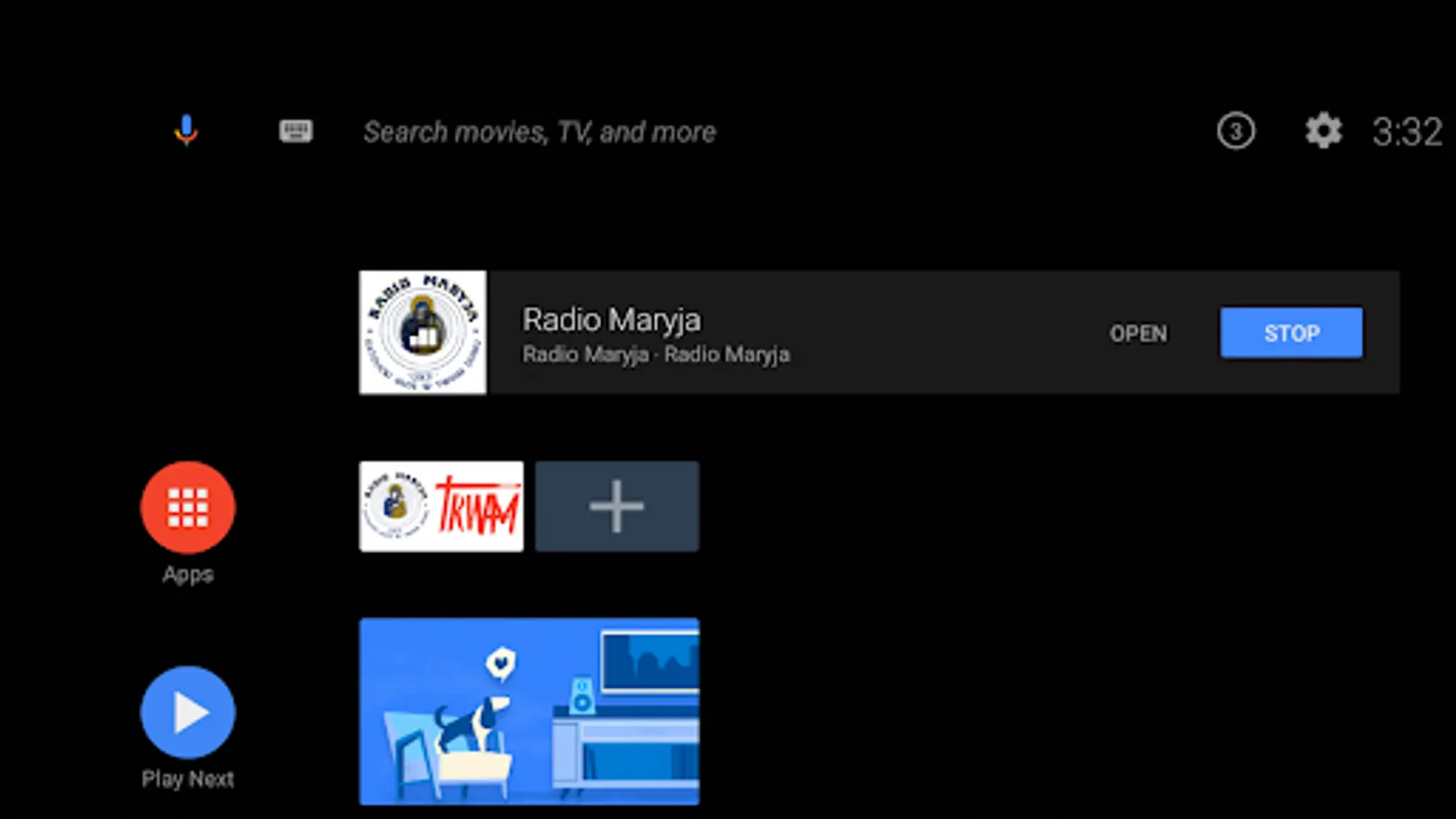Click the 'Radio Maryja · Radio Maryja' subtitle
Viewport: 1456px width, 819px height.
tap(656, 354)
